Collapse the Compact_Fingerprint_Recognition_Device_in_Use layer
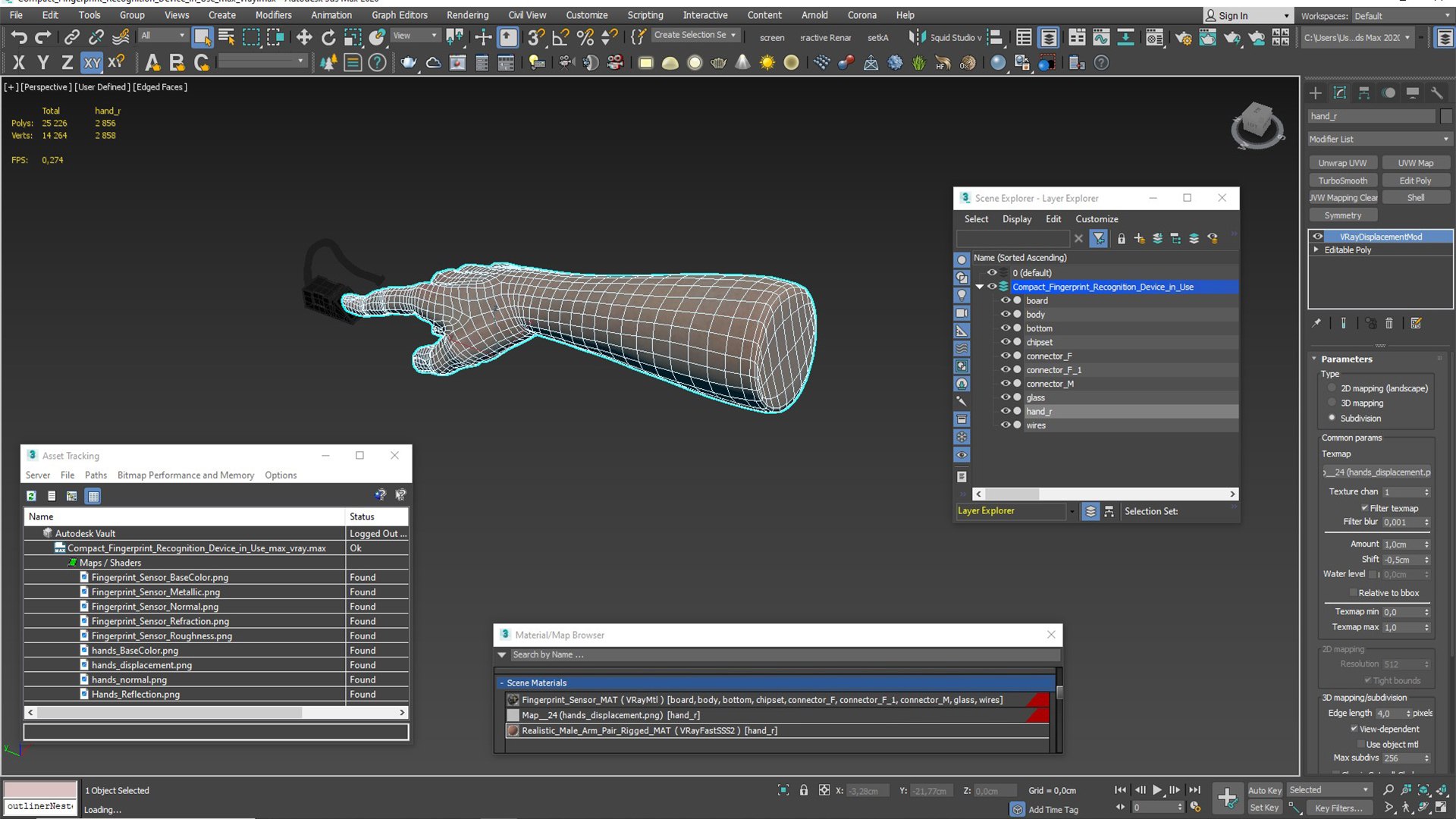1456x819 pixels. point(979,287)
